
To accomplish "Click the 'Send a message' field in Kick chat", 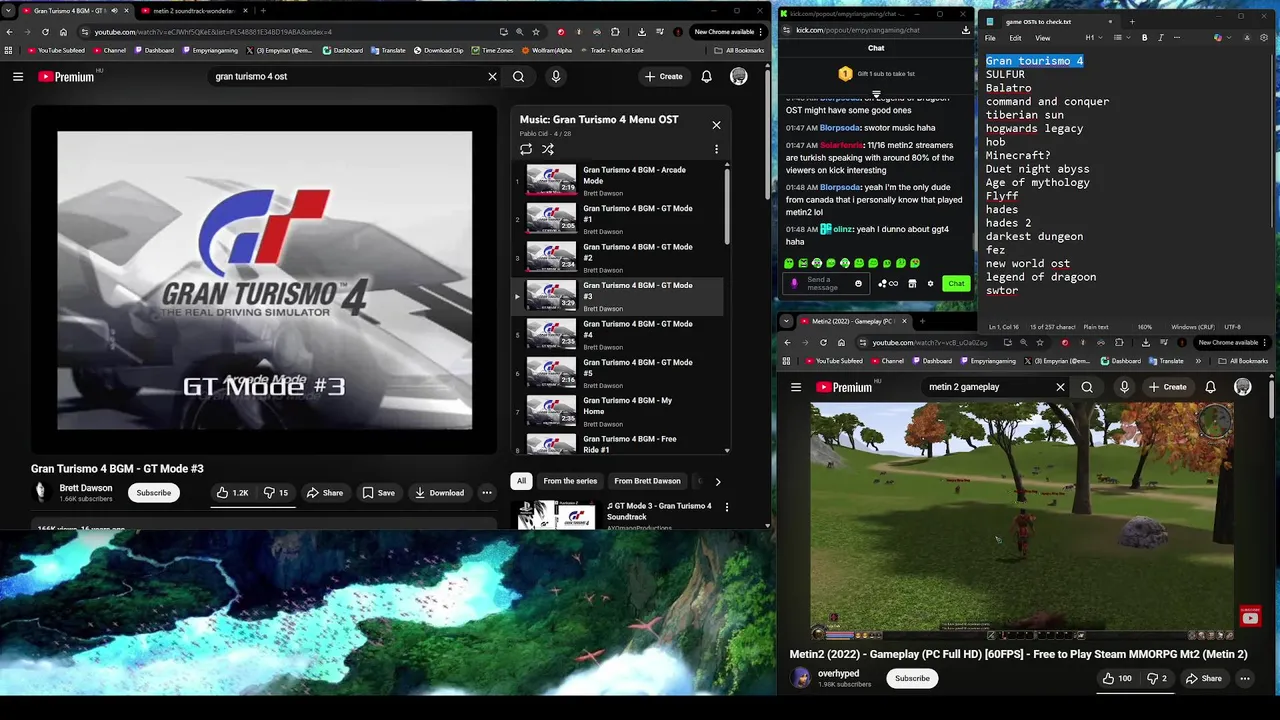I will coord(827,283).
